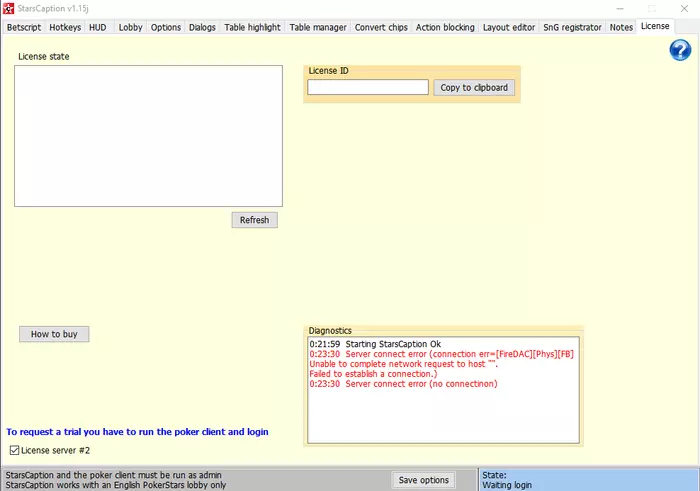Select the HUD tab
This screenshot has height=491, width=700.
[x=98, y=27]
